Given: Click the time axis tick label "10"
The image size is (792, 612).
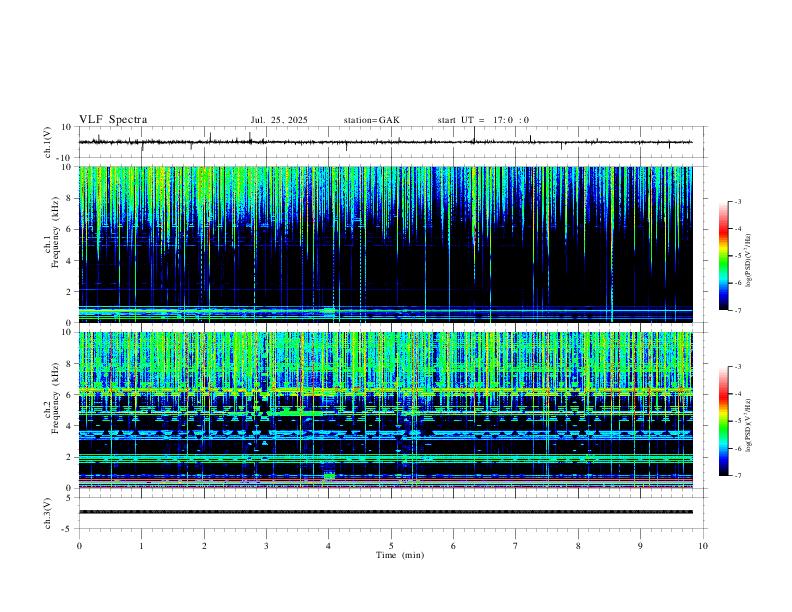Looking at the screenshot, I should [703, 546].
